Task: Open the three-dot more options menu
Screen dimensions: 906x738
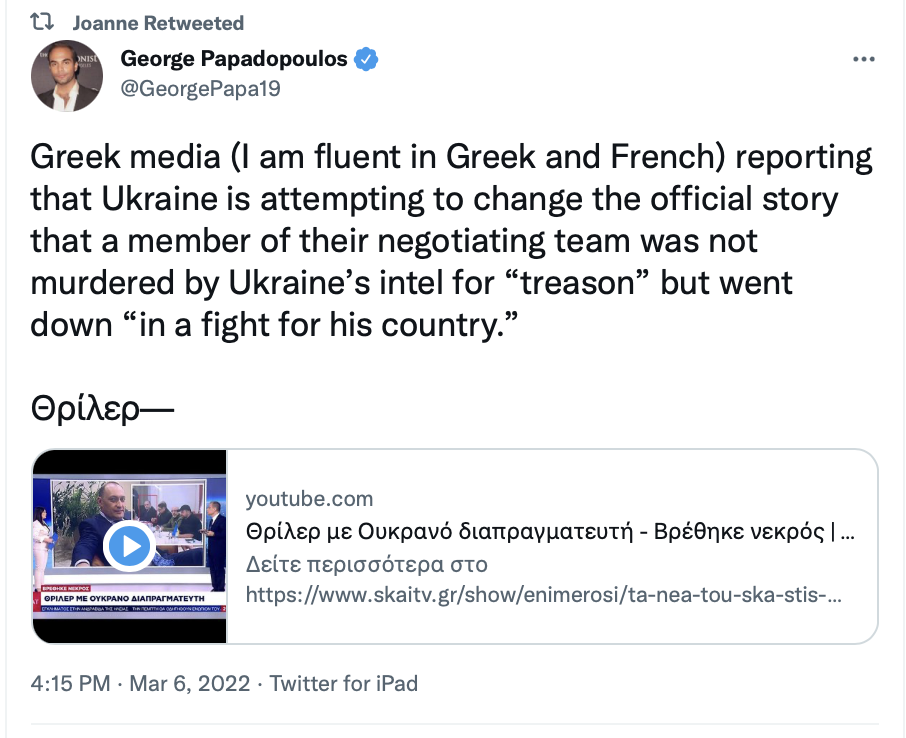Action: pos(864,59)
